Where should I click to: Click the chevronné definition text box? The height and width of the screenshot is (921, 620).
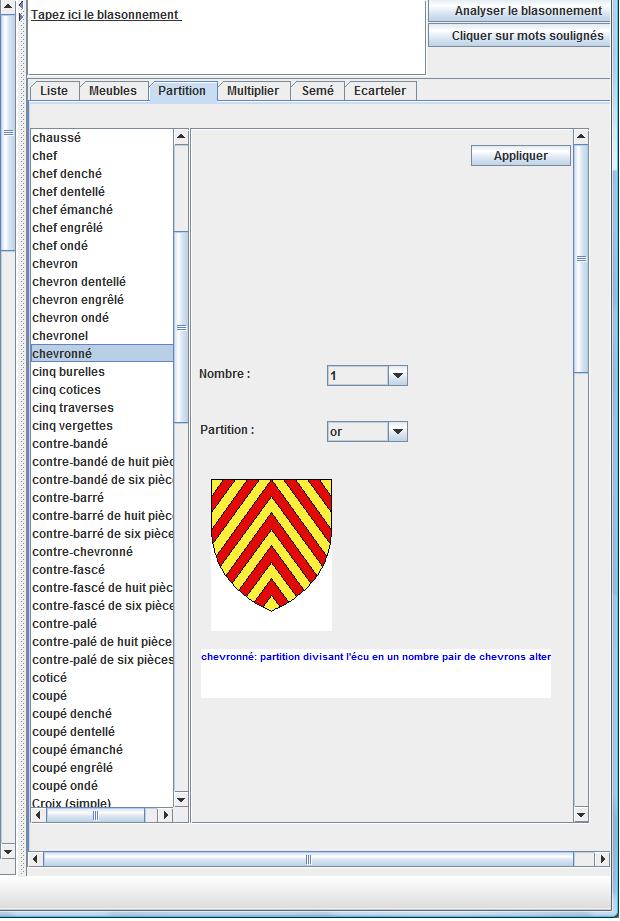coord(376,673)
